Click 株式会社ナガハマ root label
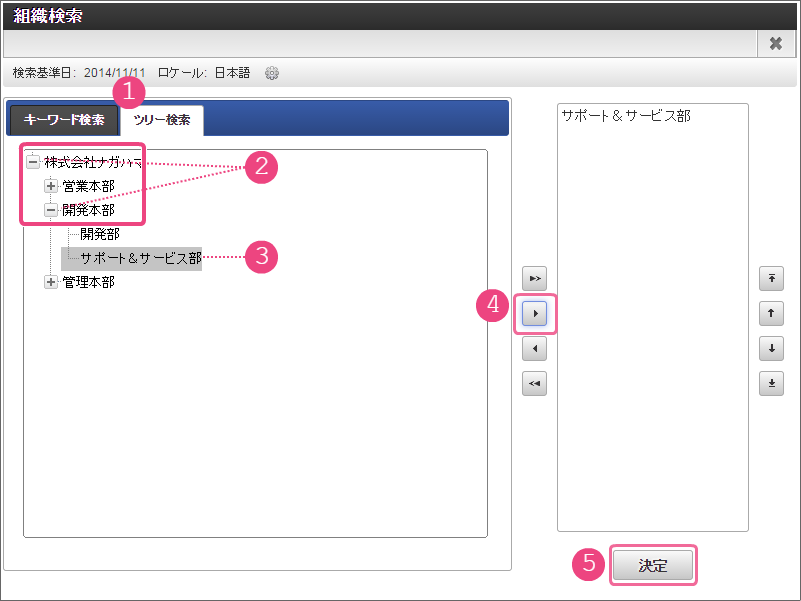Viewport: 801px width, 601px height. 93,163
